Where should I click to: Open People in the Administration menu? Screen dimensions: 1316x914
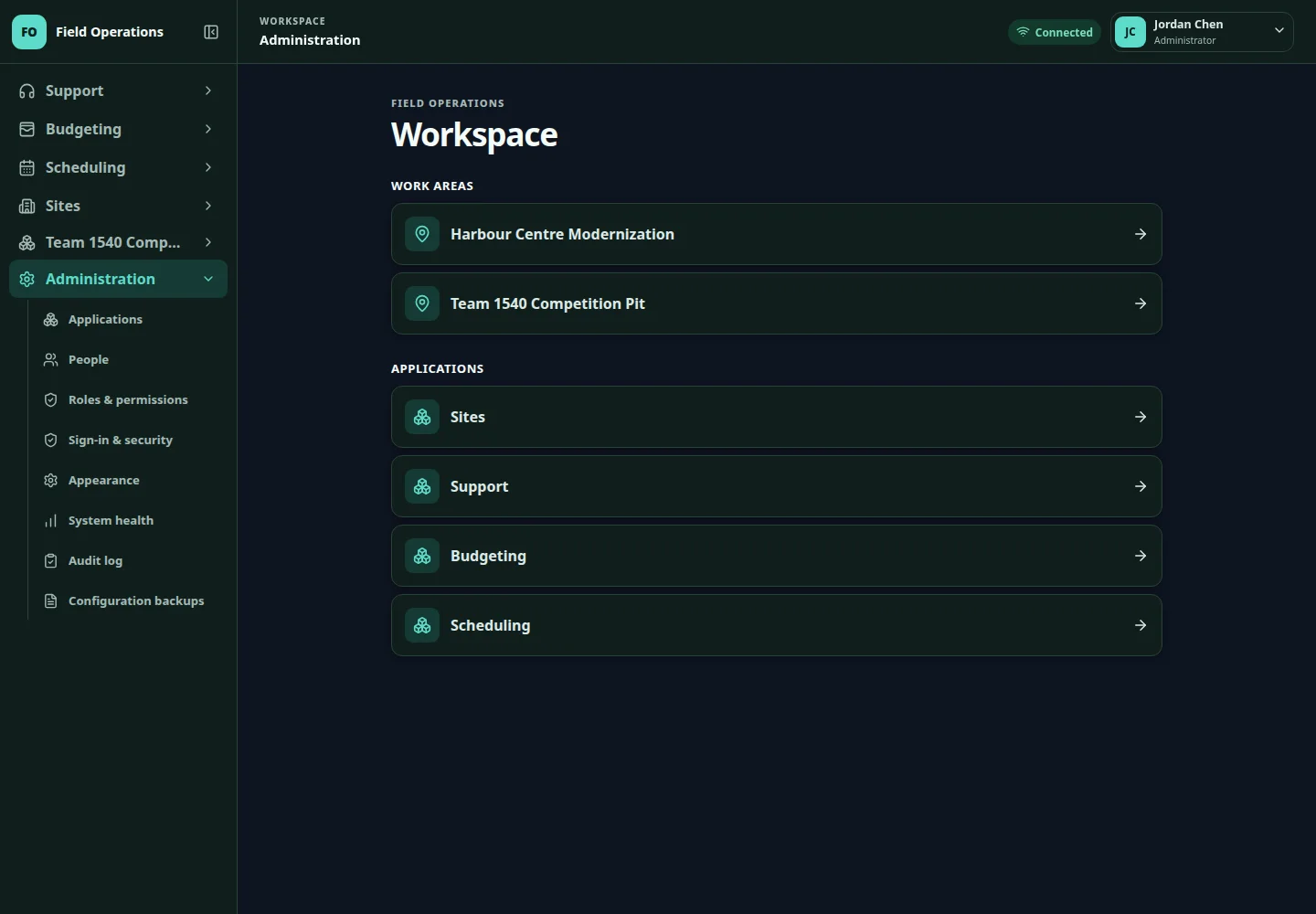tap(130, 359)
